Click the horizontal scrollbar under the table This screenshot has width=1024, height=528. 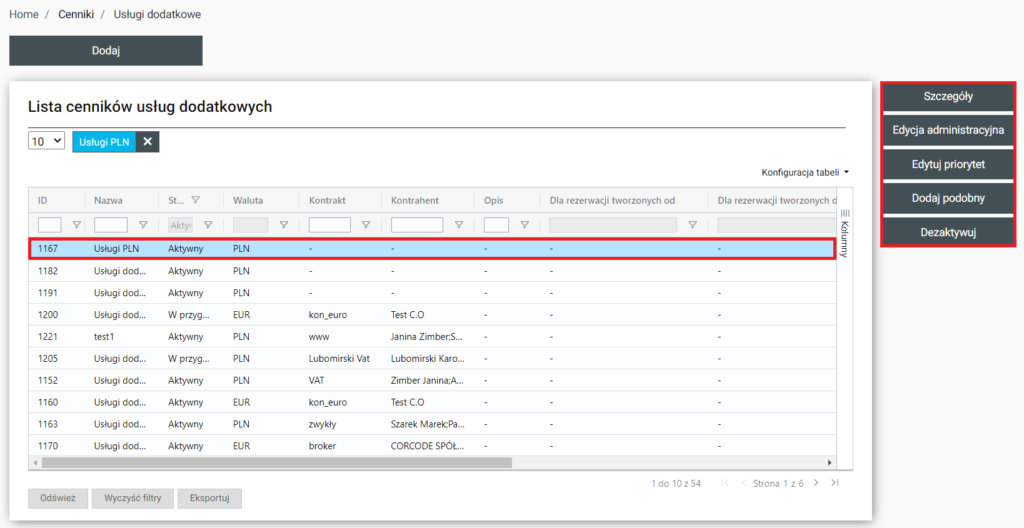[276, 463]
